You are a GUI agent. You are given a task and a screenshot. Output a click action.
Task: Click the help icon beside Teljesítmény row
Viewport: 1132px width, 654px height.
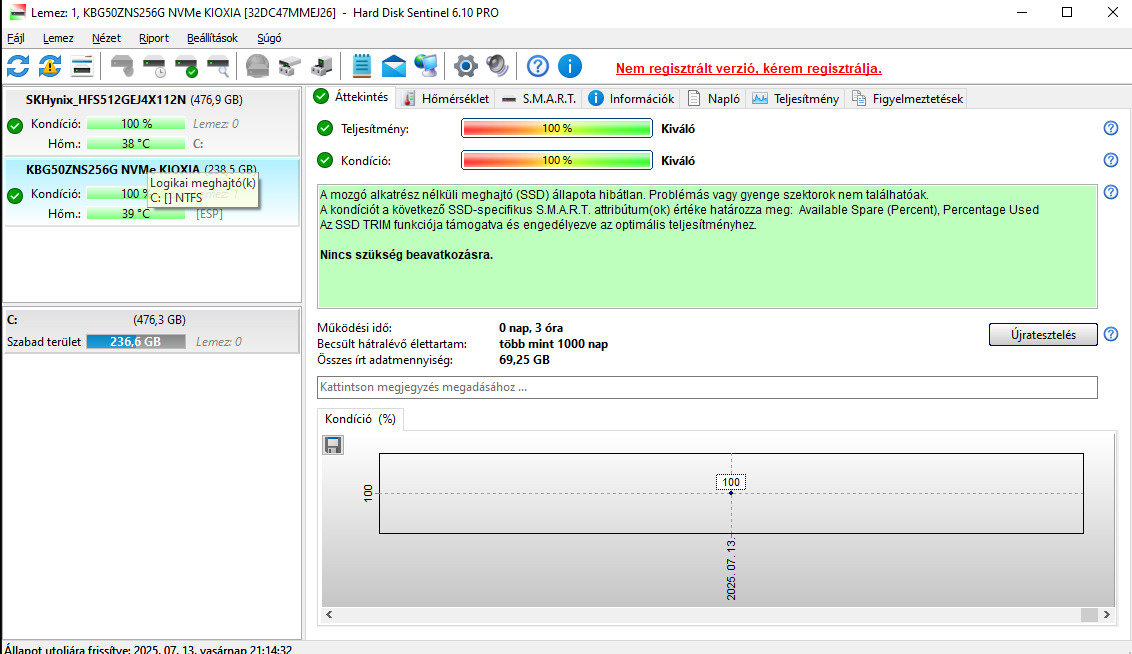pos(1111,128)
